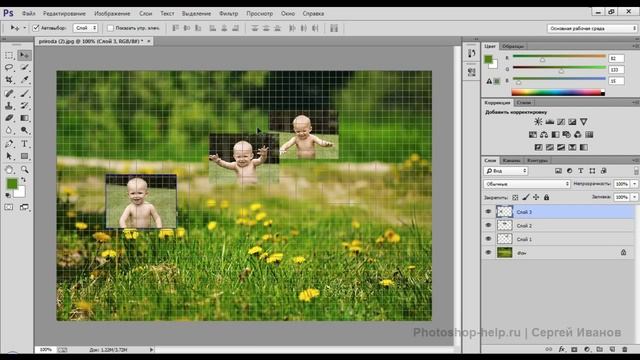Open the Layers (Слои) menu
Screen dimensions: 640x360
pyautogui.click(x=145, y=13)
